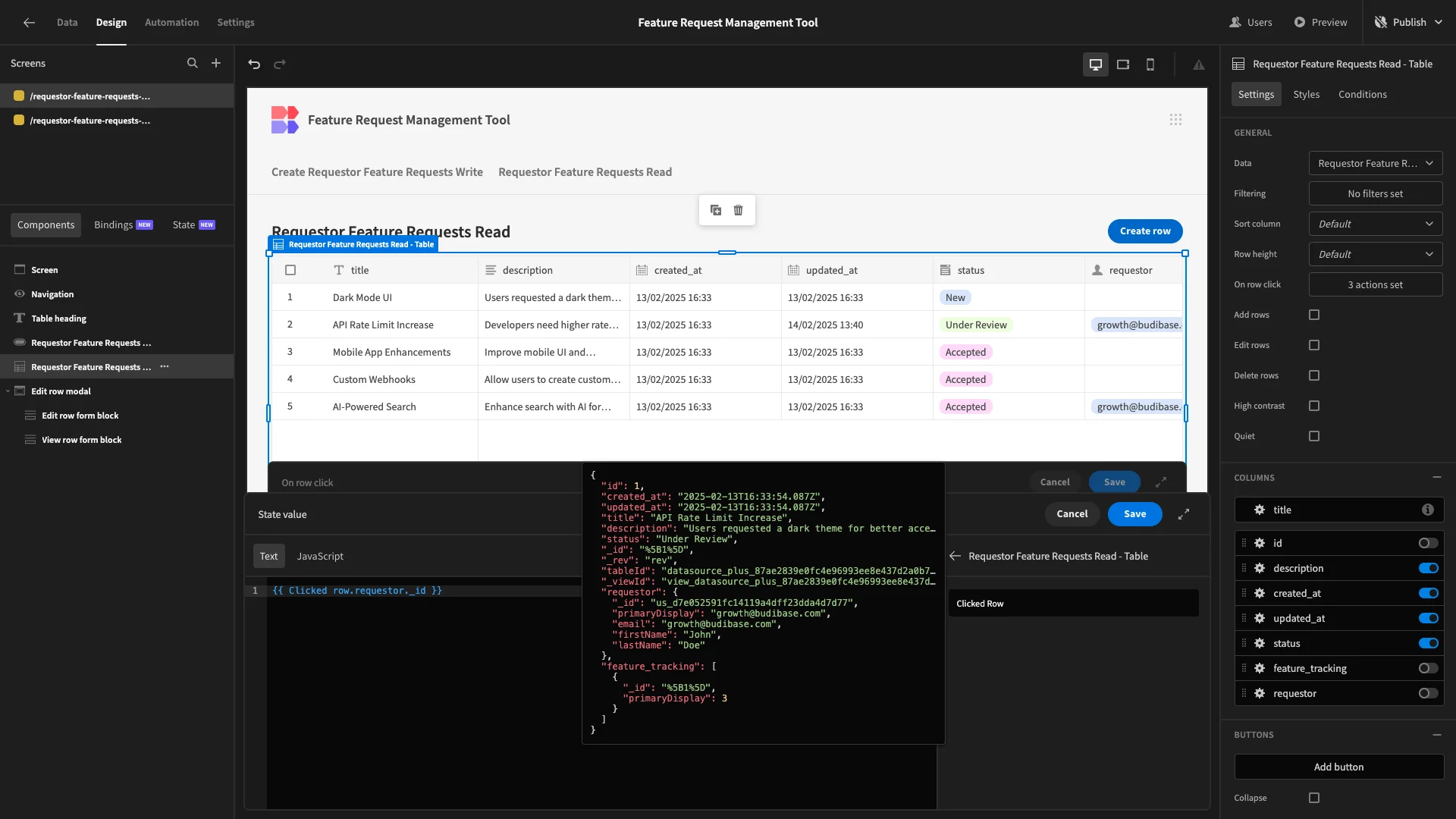Select the Table heading tree item
This screenshot has width=1456, height=819.
(x=117, y=318)
